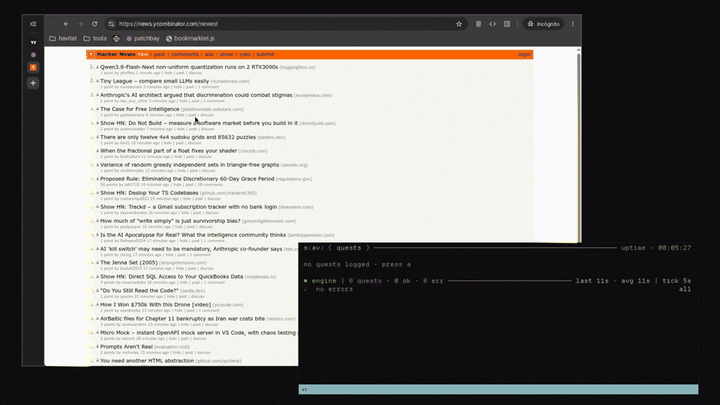The height and width of the screenshot is (405, 720).
Task: Open Anthropic's AI architect story
Action: (196, 95)
